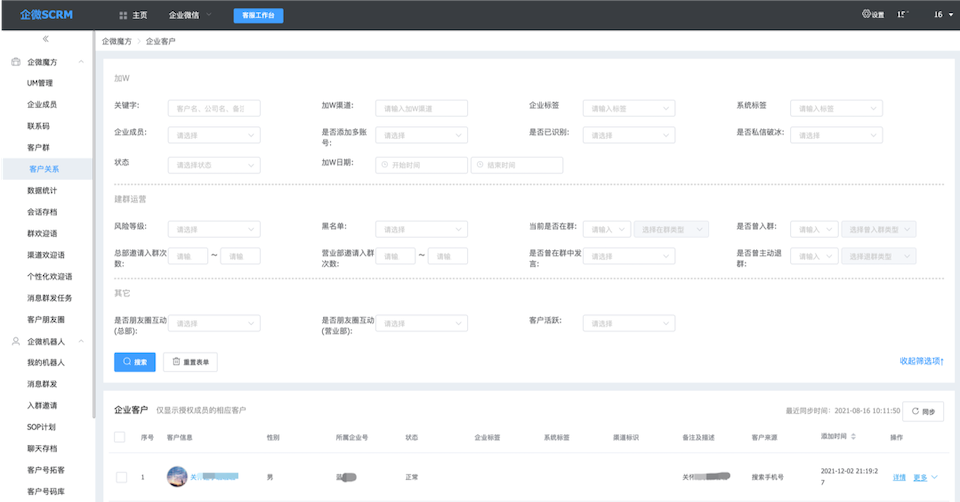Expand the 风险等级 dropdown

click(x=213, y=229)
